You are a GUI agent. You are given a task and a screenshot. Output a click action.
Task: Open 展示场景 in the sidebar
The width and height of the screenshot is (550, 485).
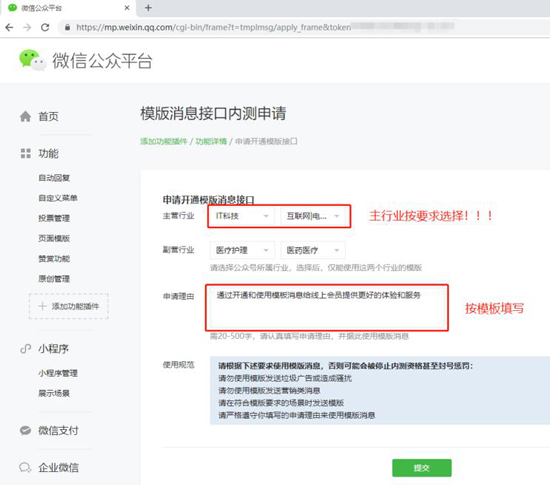click(x=54, y=393)
